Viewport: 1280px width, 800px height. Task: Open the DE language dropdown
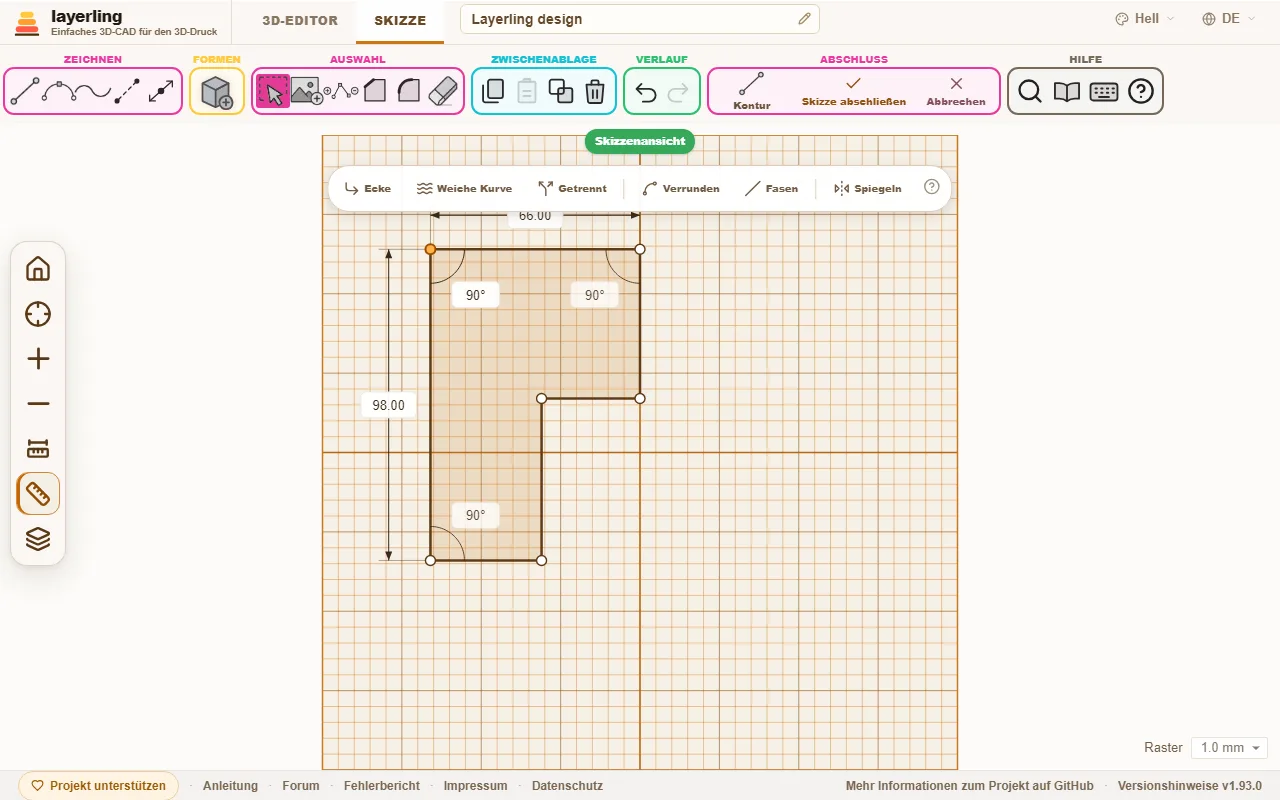1229,19
